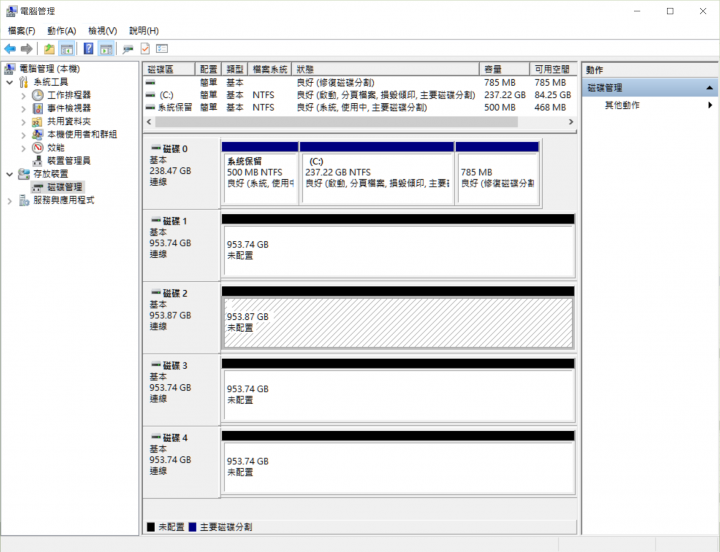Click the volume list horizontal scrollbar thumb

click(337, 122)
